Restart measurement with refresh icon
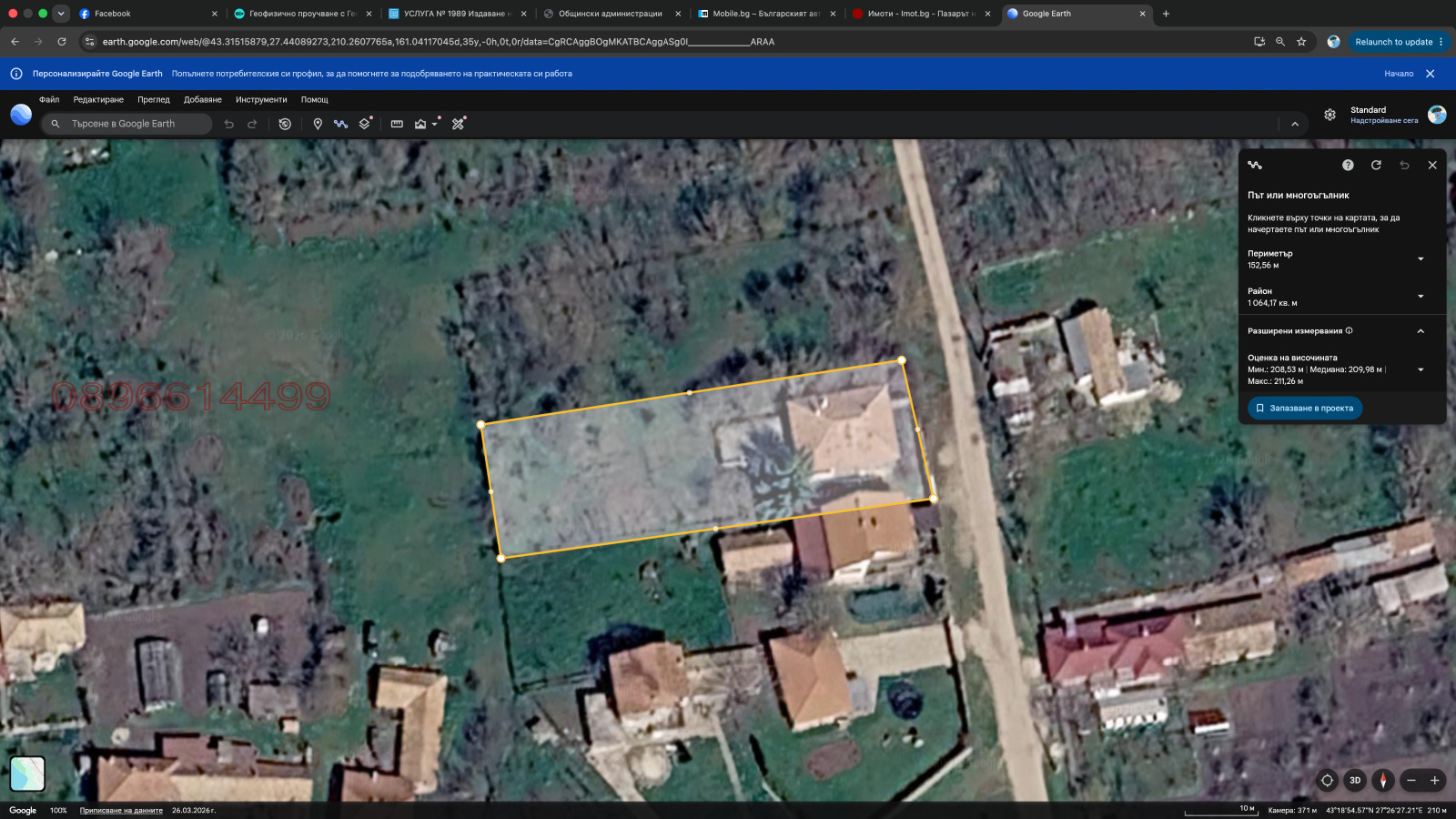Image resolution: width=1456 pixels, height=819 pixels. (1376, 165)
